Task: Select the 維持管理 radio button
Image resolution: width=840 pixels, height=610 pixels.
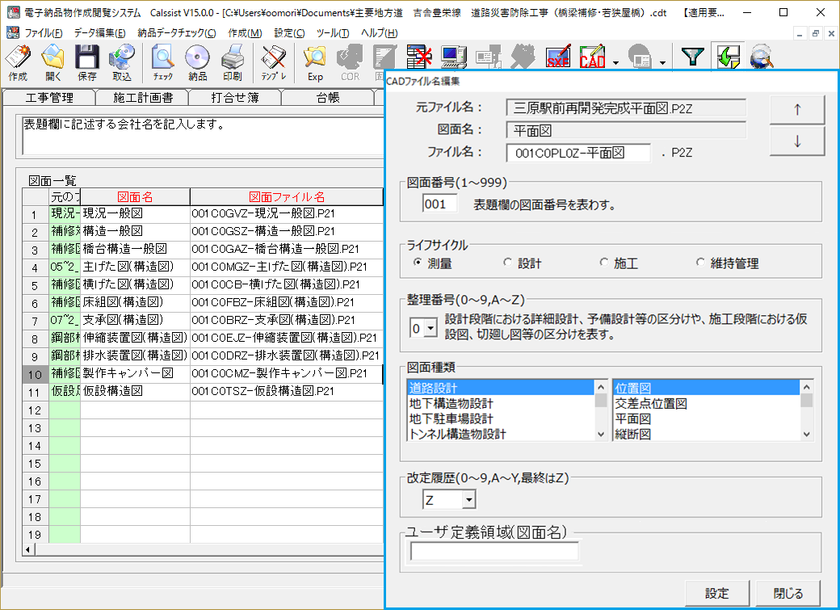Action: coord(699,264)
